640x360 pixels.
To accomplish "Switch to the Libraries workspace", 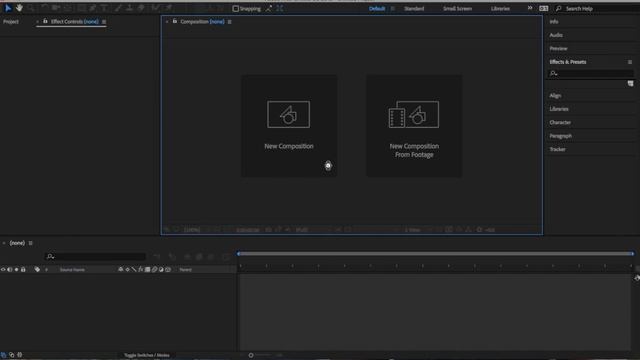I will pyautogui.click(x=500, y=9).
